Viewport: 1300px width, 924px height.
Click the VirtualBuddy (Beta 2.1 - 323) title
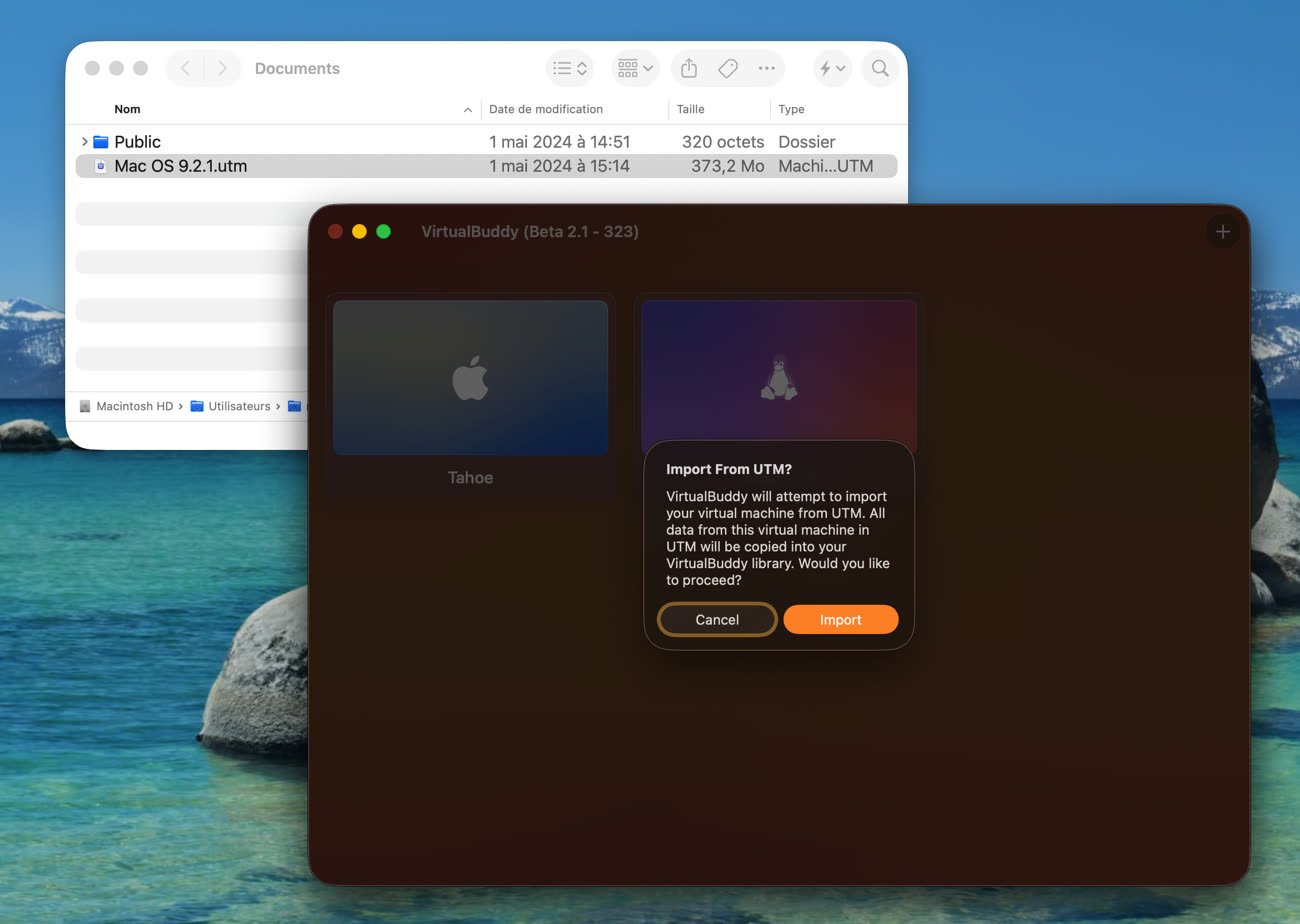(530, 232)
